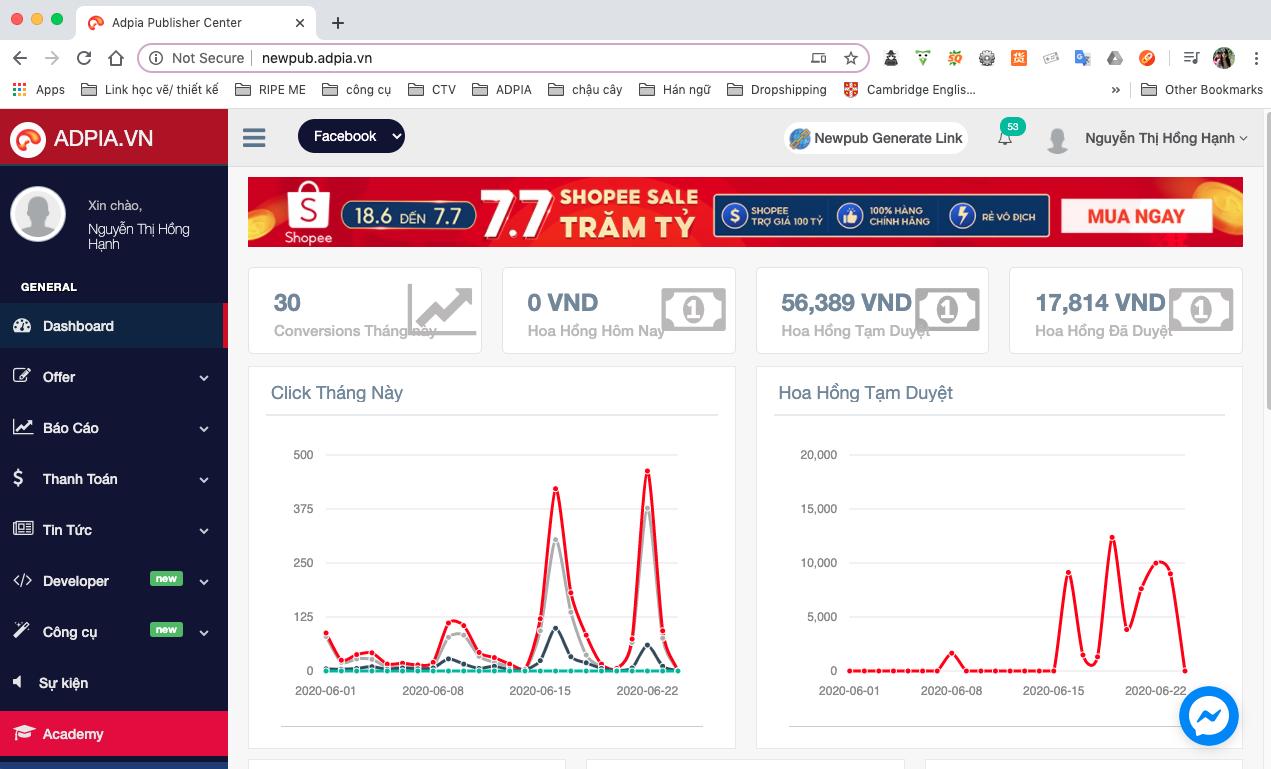Viewport: 1271px width, 769px height.
Task: Open the Chrome three-dot menu
Action: (x=1256, y=58)
